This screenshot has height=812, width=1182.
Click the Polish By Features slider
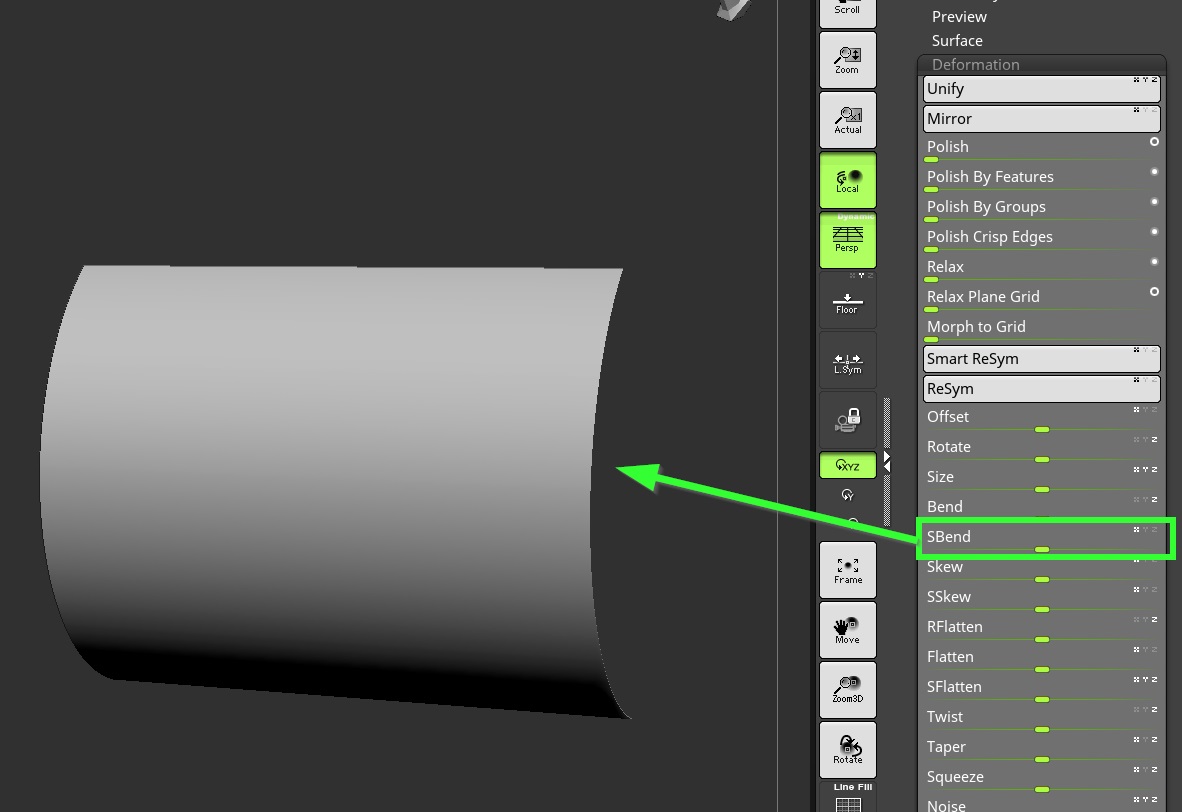(x=1042, y=179)
